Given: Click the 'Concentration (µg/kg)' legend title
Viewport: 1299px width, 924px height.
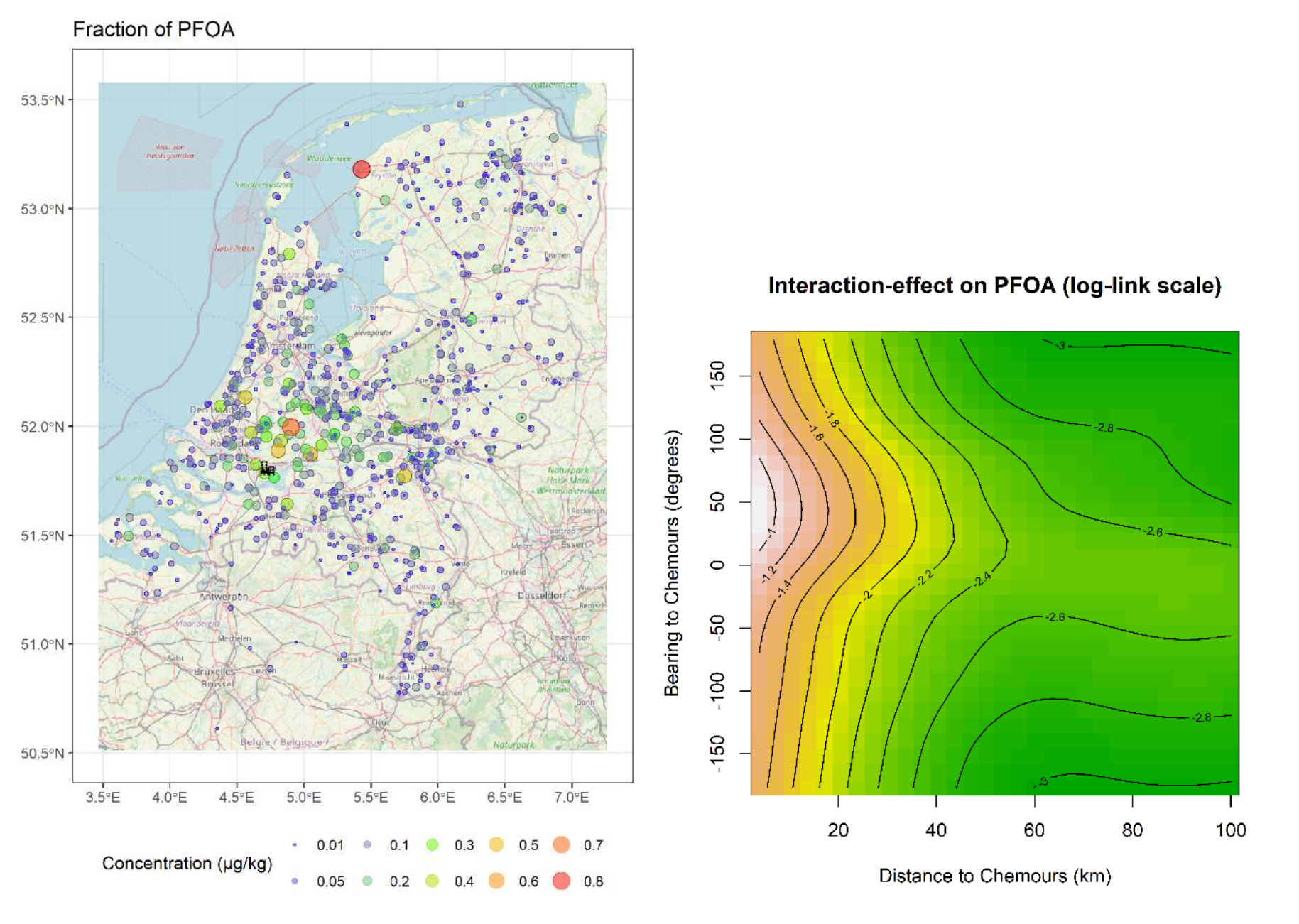Looking at the screenshot, I should pyautogui.click(x=187, y=863).
